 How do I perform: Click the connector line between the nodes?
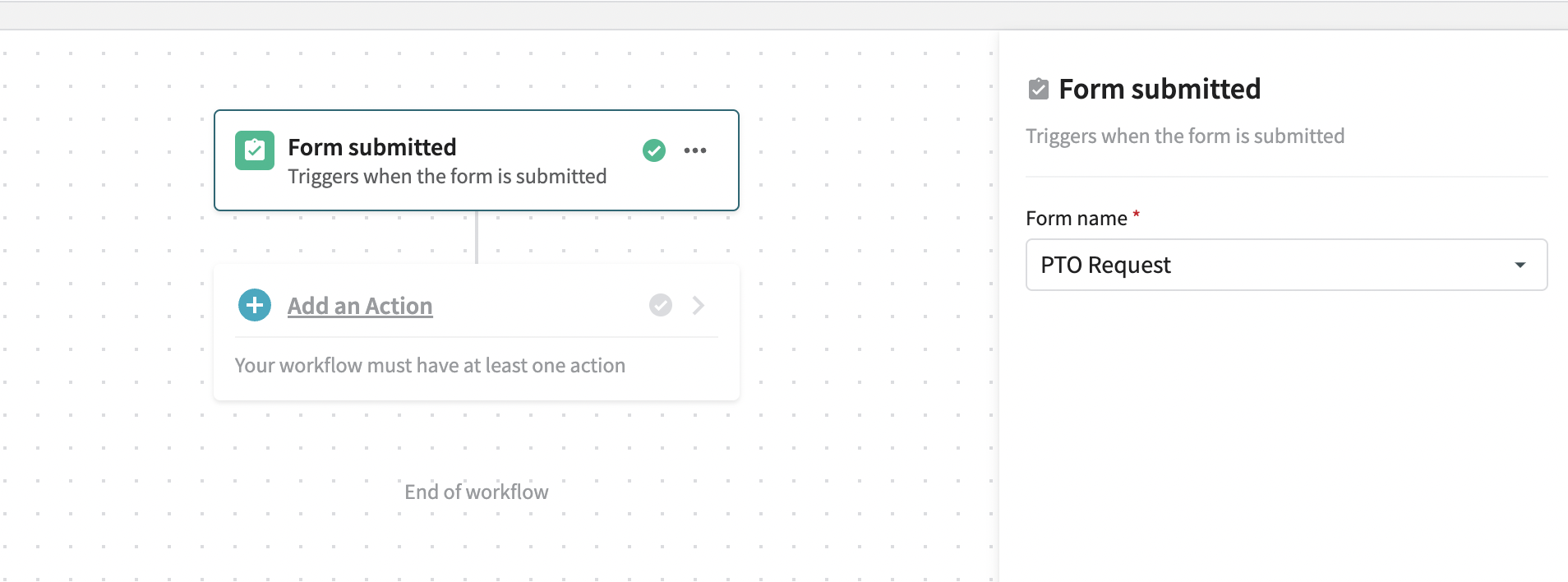(477, 238)
